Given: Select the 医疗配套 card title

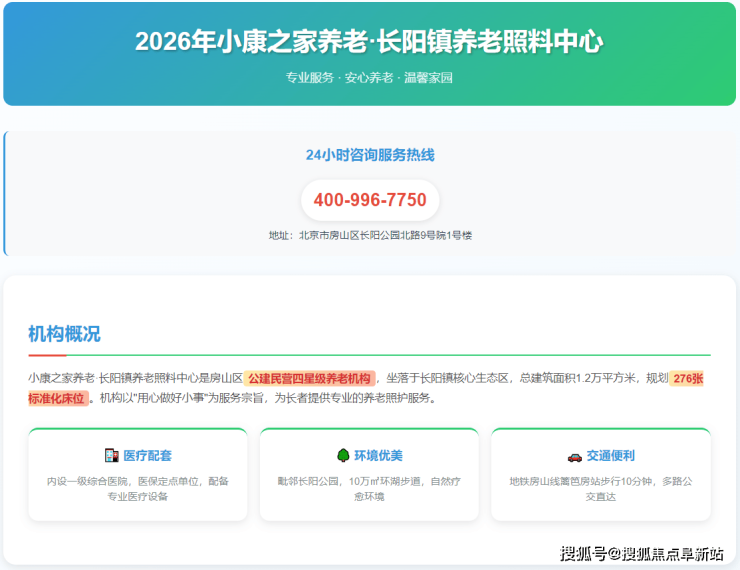Looking at the screenshot, I should [147, 456].
